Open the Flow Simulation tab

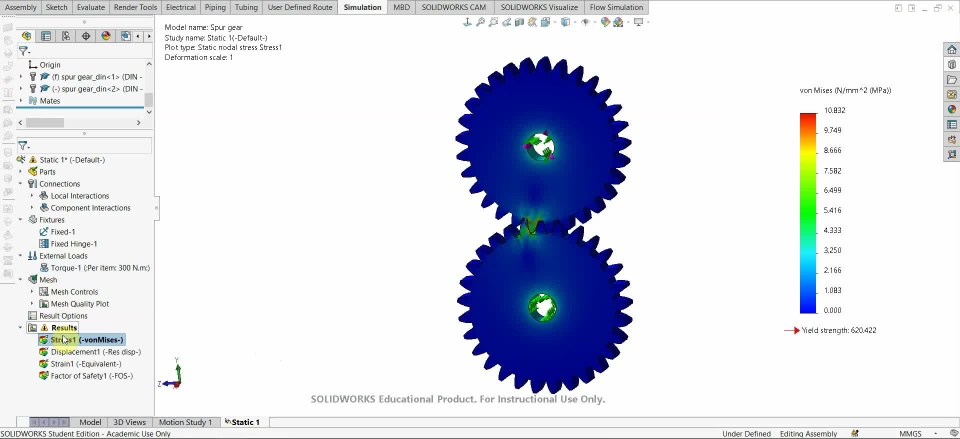point(616,7)
